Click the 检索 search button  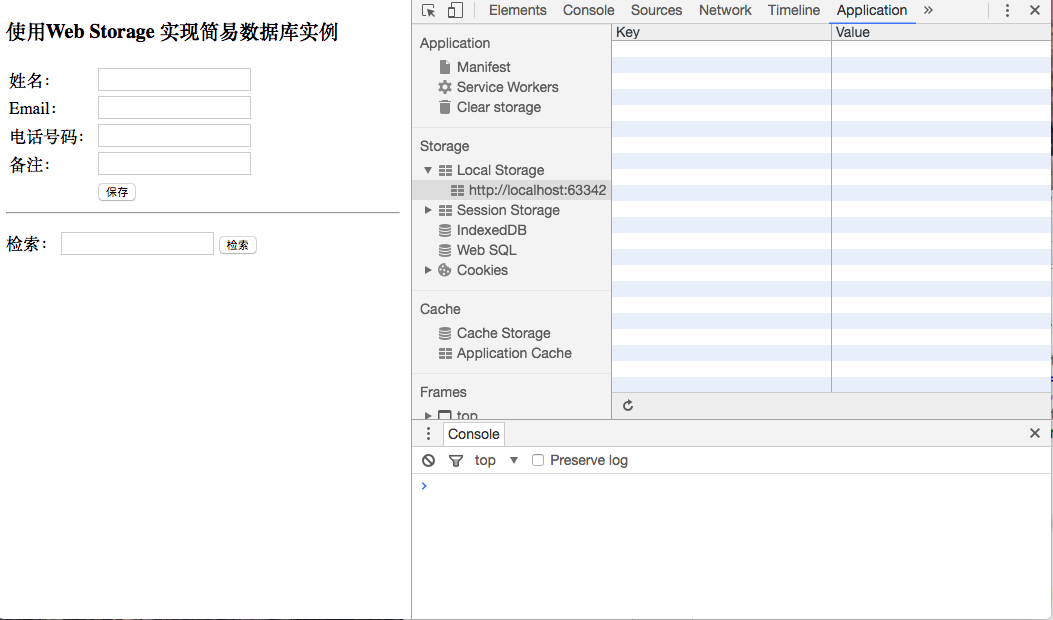pos(238,245)
